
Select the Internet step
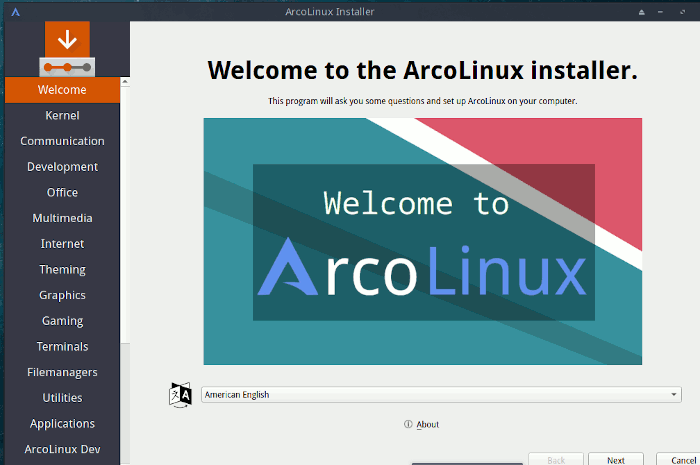point(62,244)
